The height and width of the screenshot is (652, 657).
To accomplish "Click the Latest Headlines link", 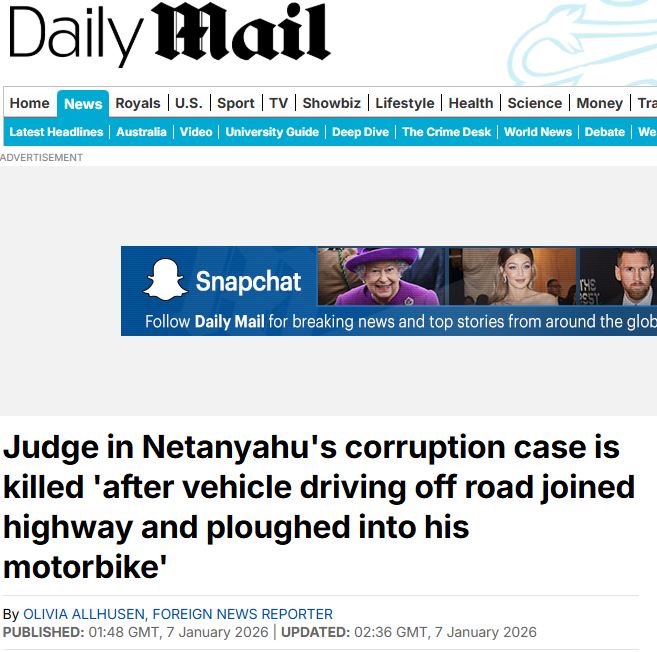I will pyautogui.click(x=56, y=132).
